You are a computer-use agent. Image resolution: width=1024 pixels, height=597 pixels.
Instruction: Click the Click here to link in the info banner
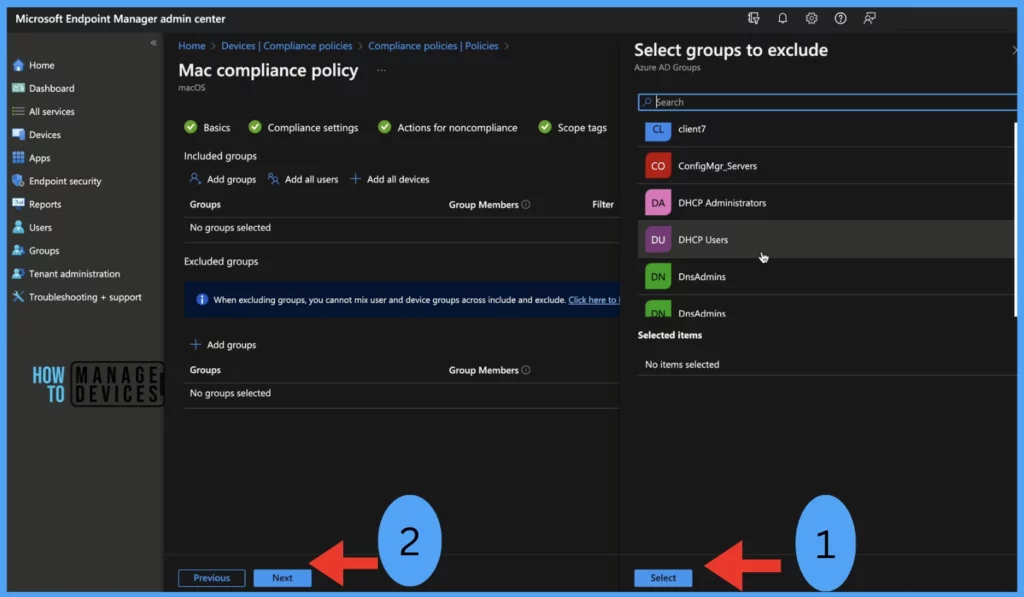[x=592, y=300]
